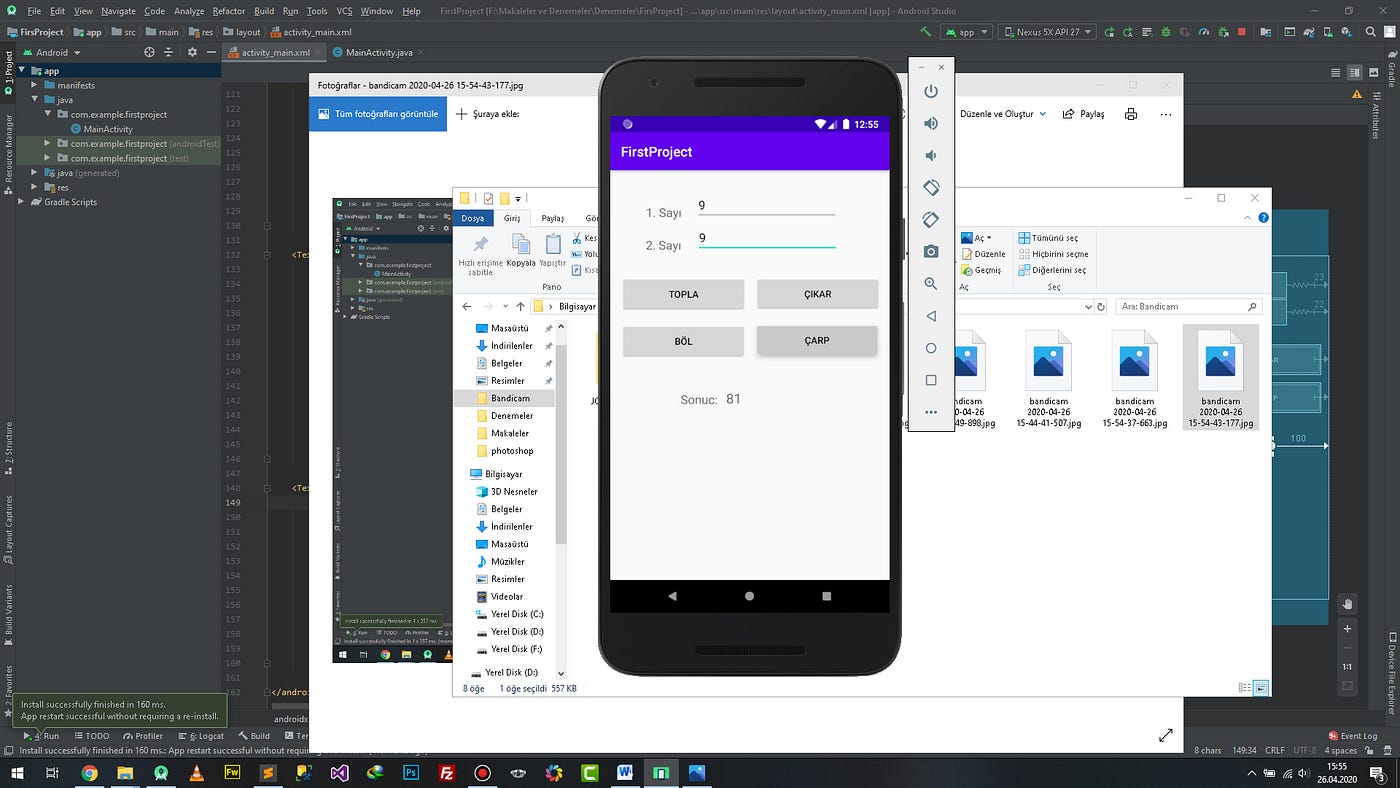Power off the emulator via power icon
This screenshot has height=788, width=1400.
[x=931, y=91]
